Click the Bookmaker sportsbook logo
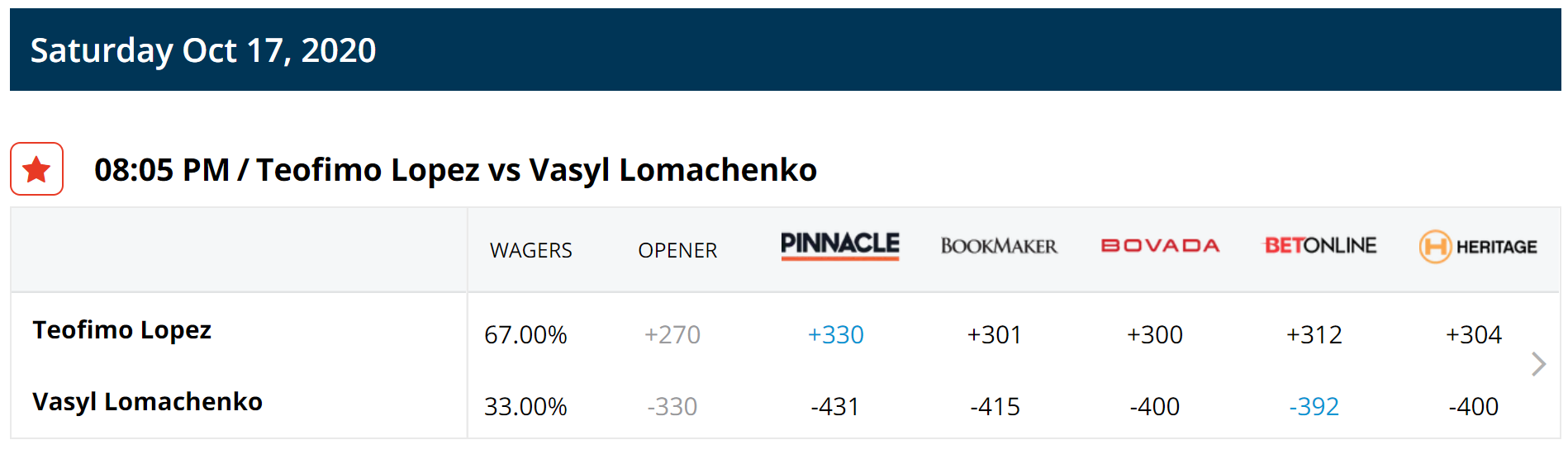This screenshot has width=1568, height=454. click(999, 246)
